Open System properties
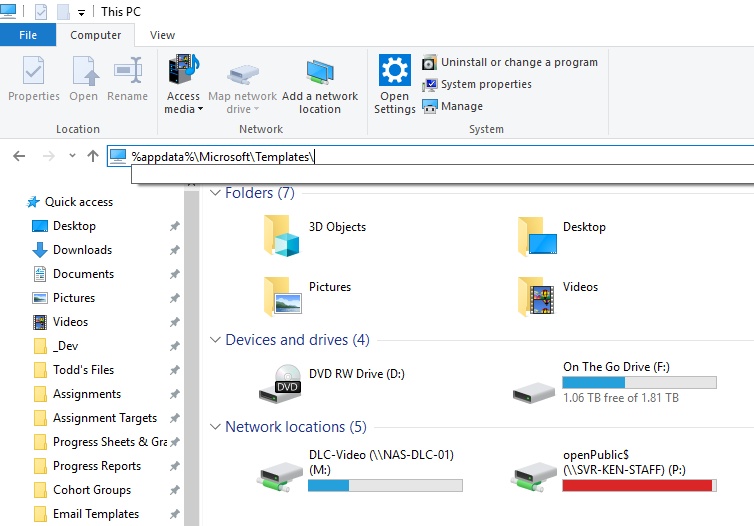 coord(477,85)
